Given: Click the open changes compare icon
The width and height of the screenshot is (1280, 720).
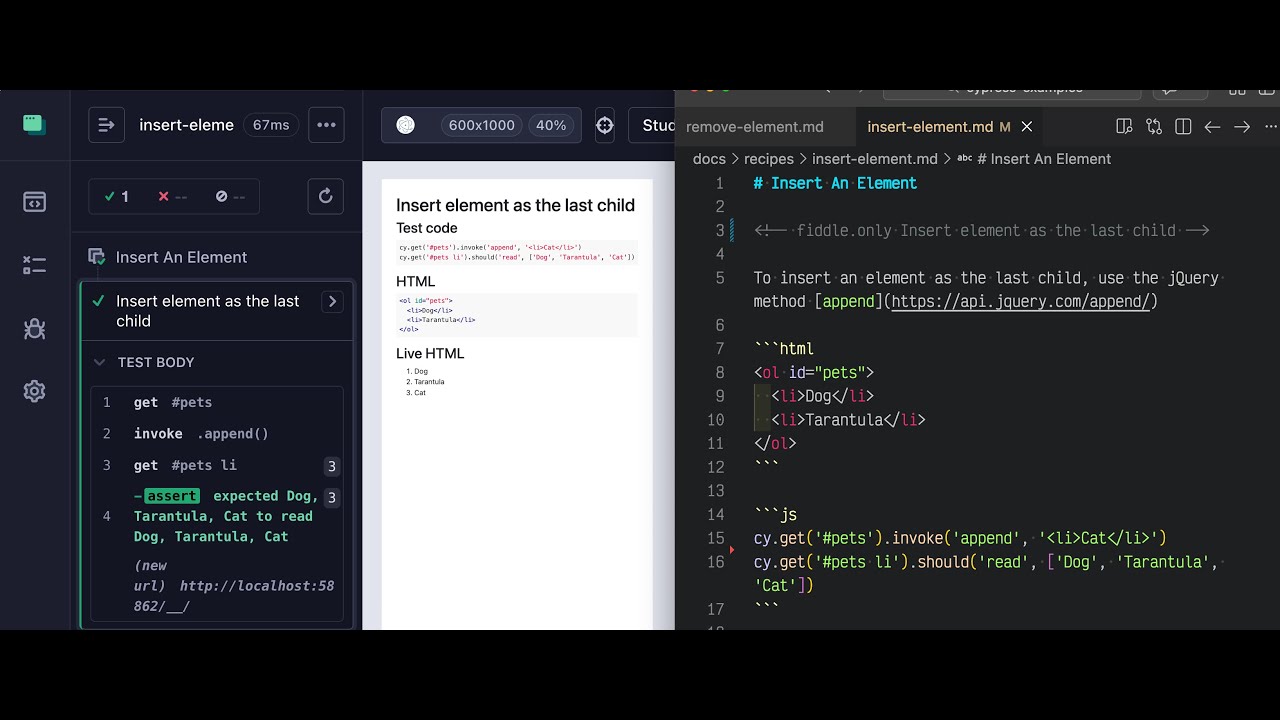Looking at the screenshot, I should [x=1154, y=127].
